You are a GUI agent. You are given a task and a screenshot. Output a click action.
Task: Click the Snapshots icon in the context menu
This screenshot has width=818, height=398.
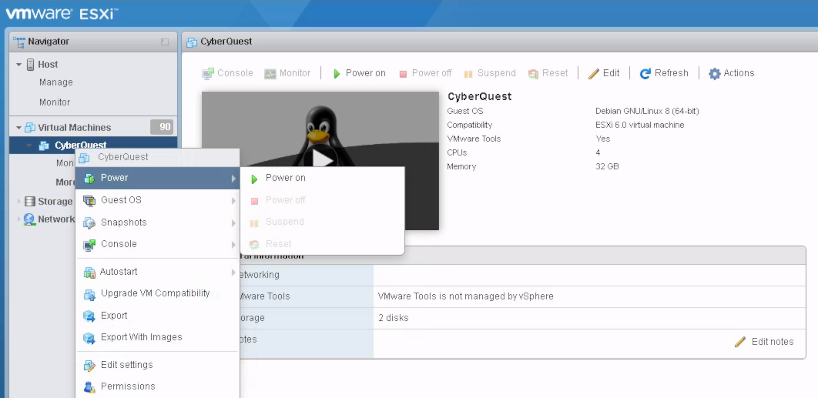click(90, 223)
